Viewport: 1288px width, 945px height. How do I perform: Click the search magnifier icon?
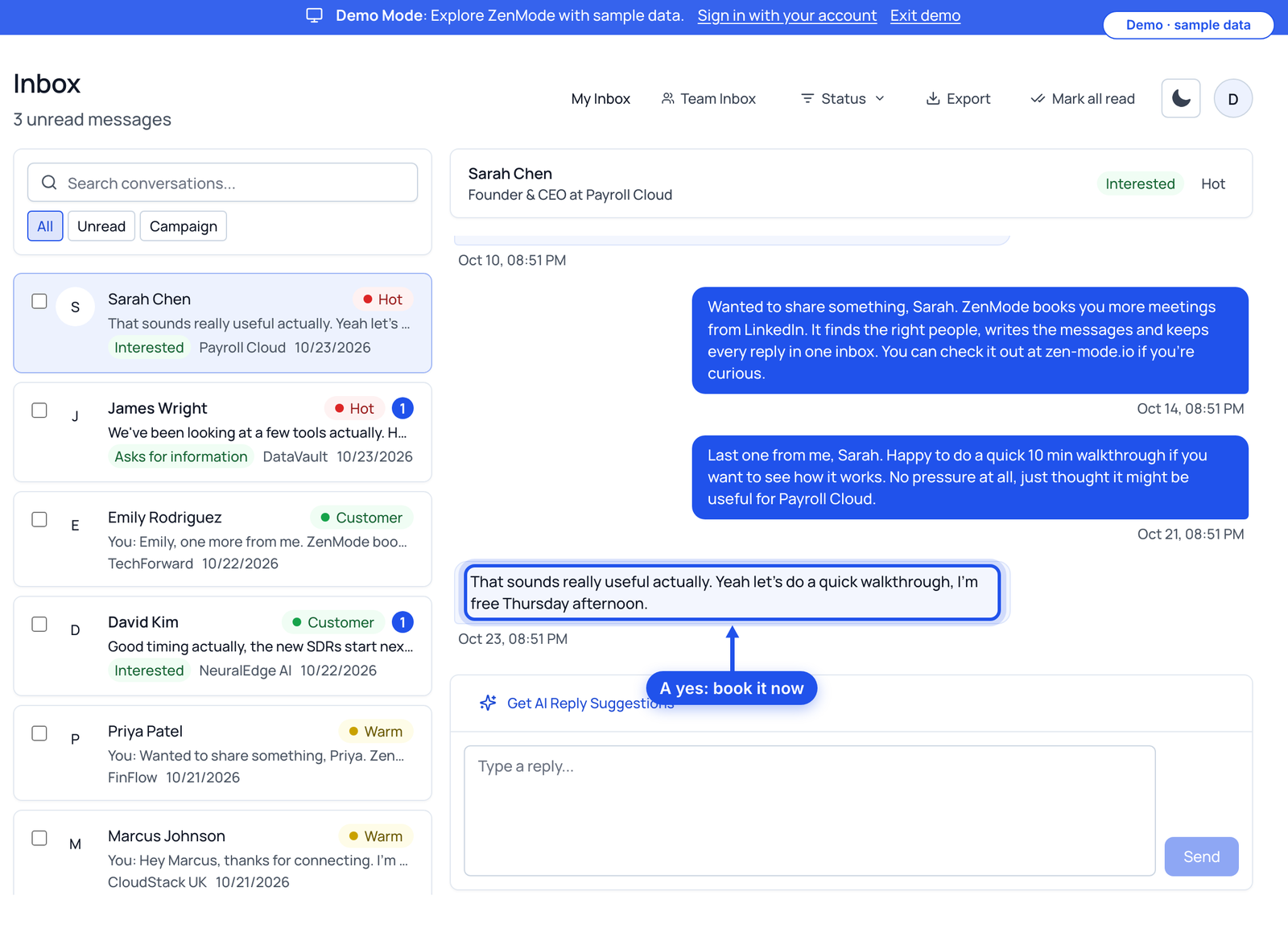49,183
